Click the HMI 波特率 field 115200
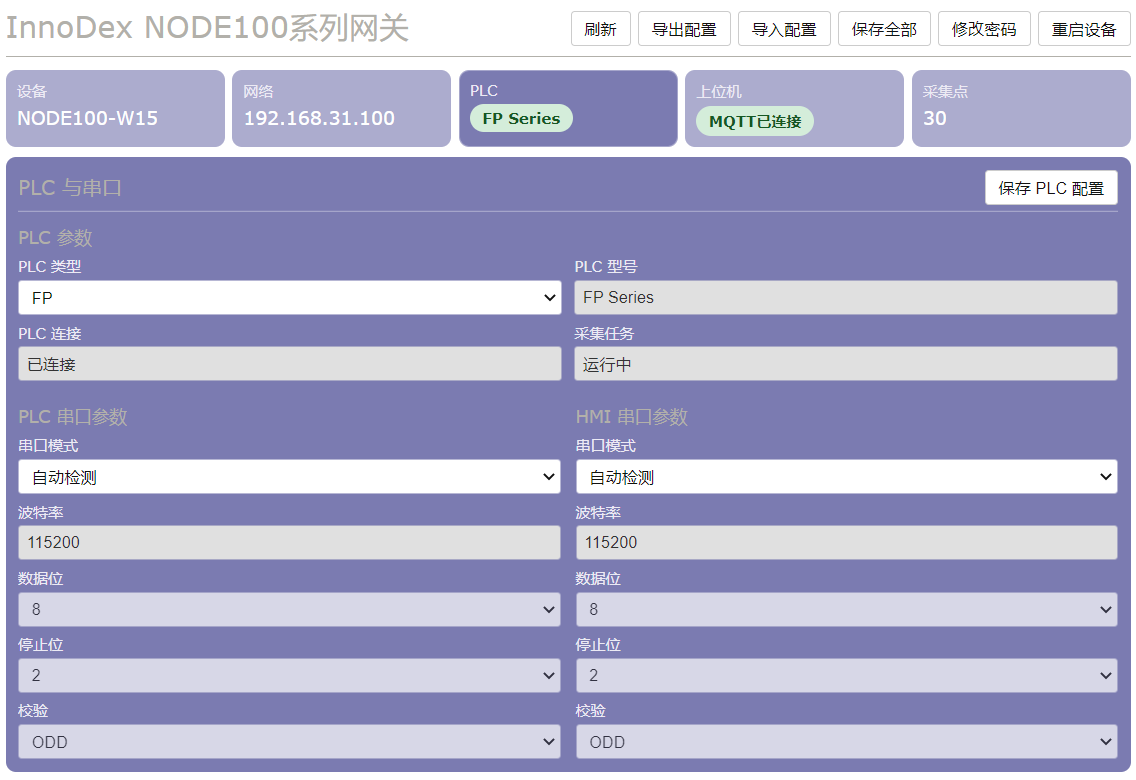The image size is (1136, 780). coord(846,542)
